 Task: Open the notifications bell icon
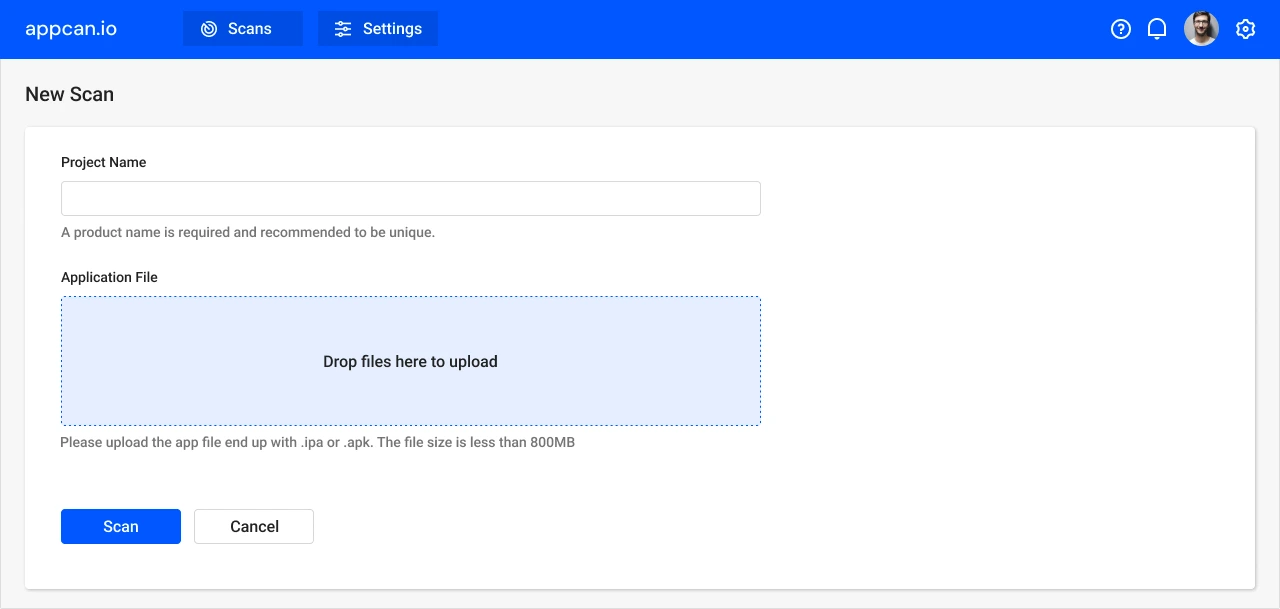tap(1157, 29)
